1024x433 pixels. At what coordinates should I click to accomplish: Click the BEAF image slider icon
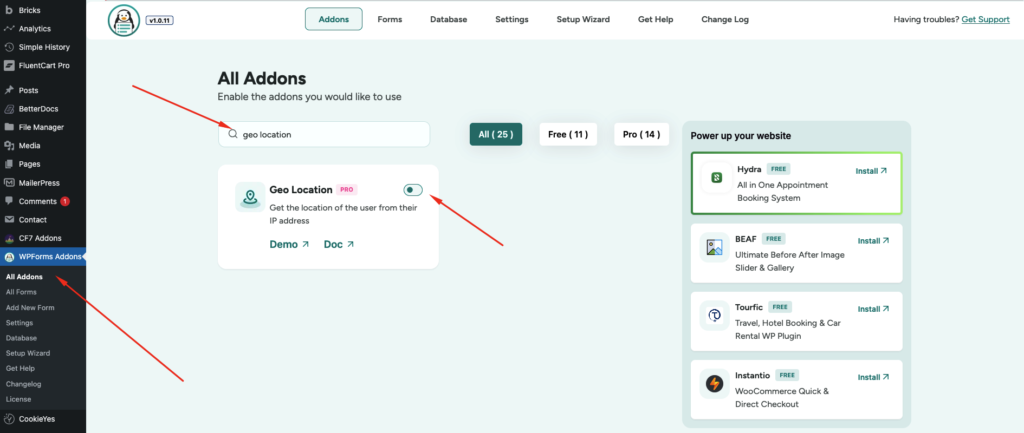tap(714, 248)
